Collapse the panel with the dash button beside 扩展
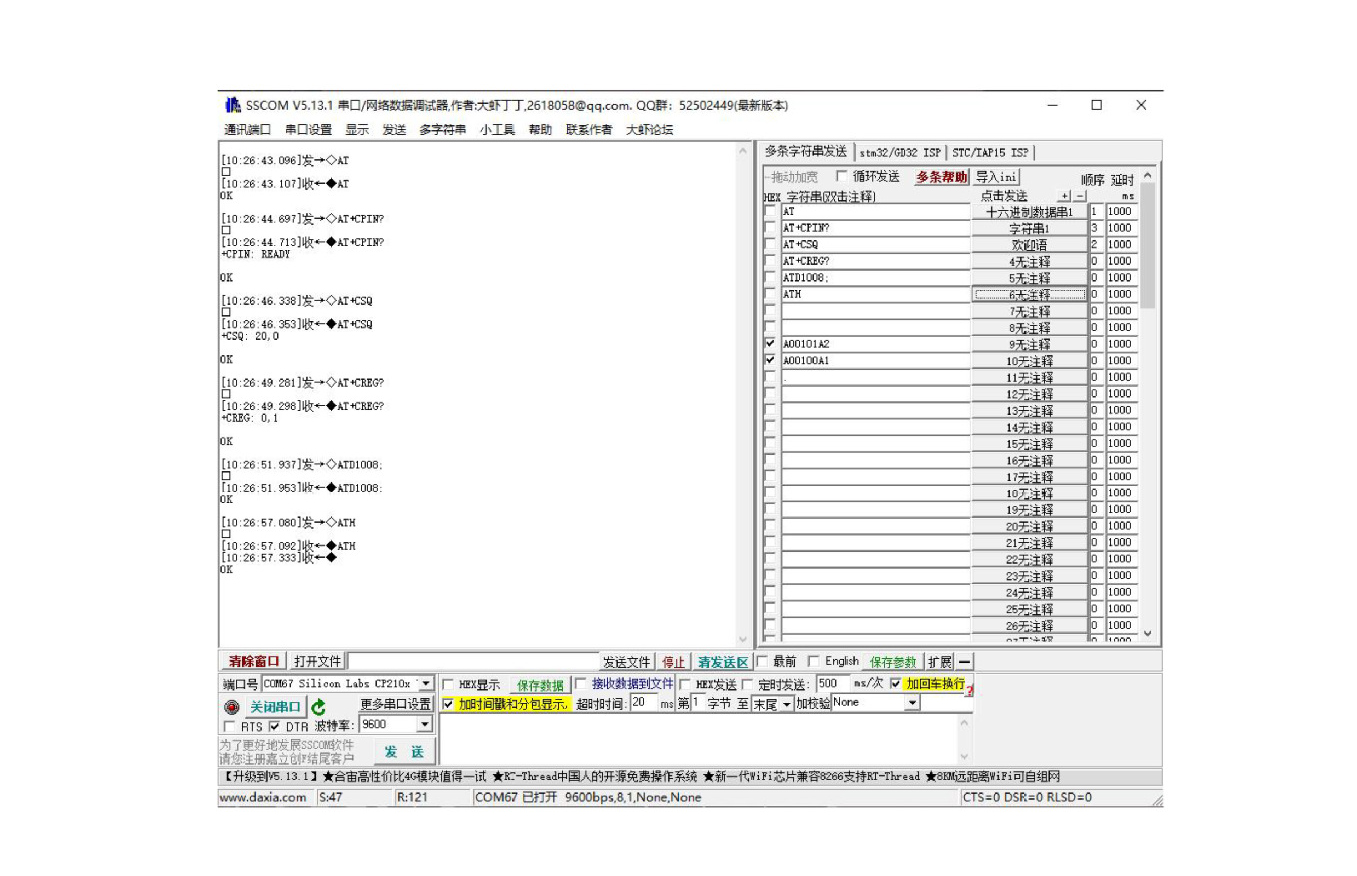 point(964,662)
